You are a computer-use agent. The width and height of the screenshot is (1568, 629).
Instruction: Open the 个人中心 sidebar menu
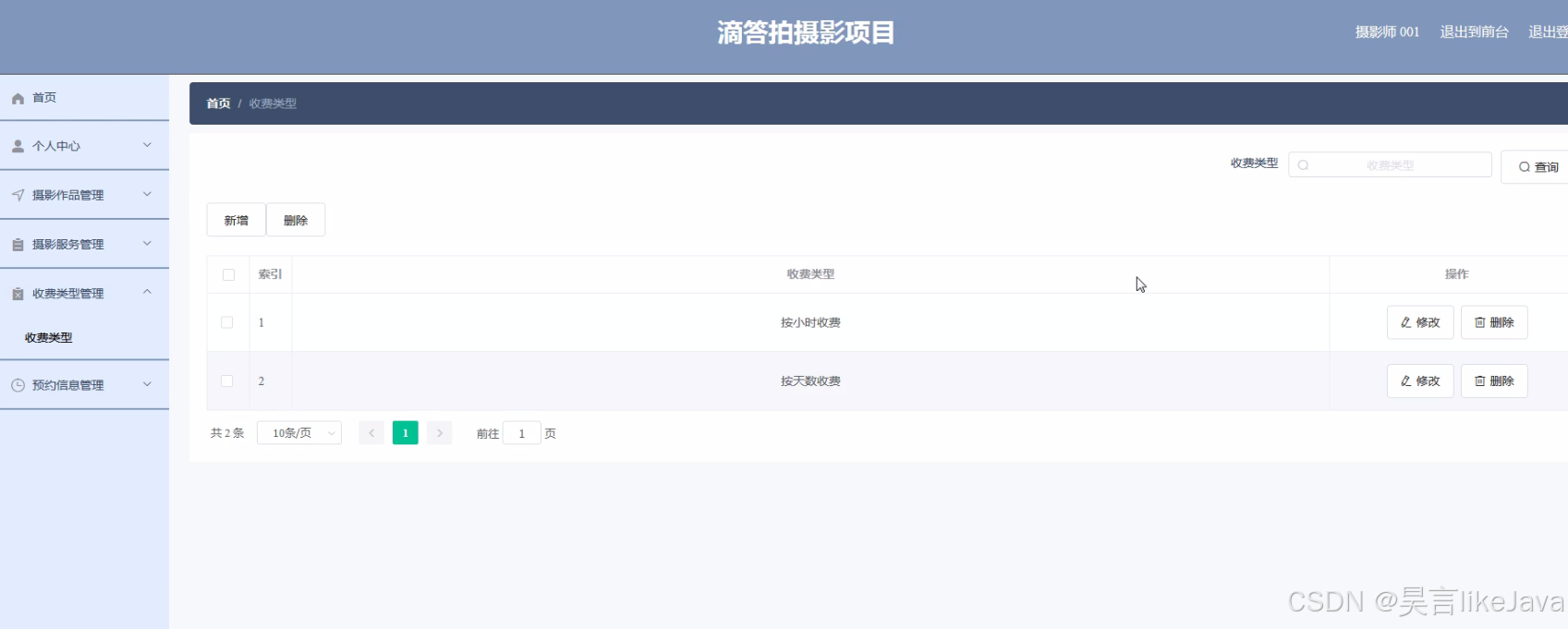pyautogui.click(x=84, y=146)
